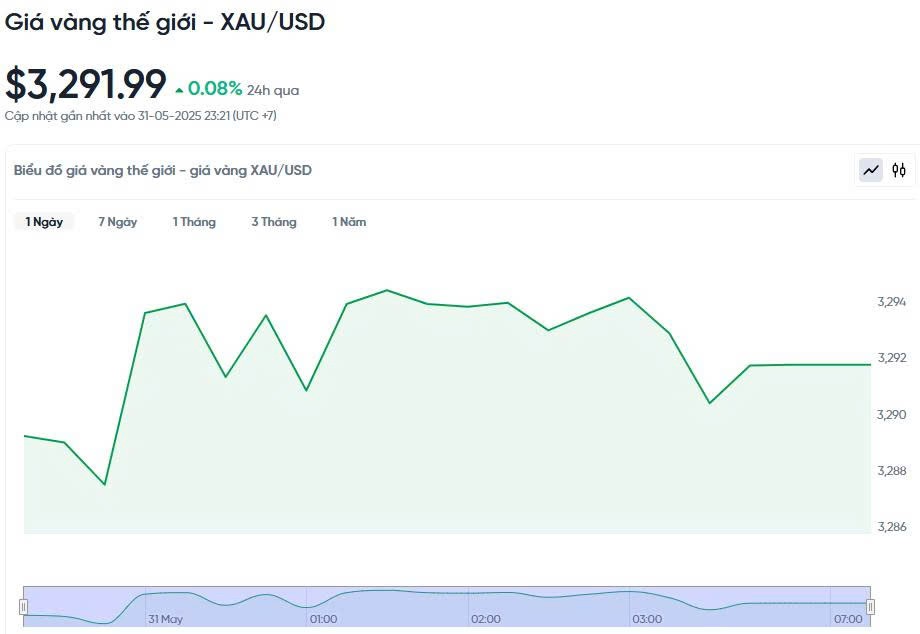Open the 3 Tháng chart range
This screenshot has width=920, height=634.
pyautogui.click(x=274, y=222)
